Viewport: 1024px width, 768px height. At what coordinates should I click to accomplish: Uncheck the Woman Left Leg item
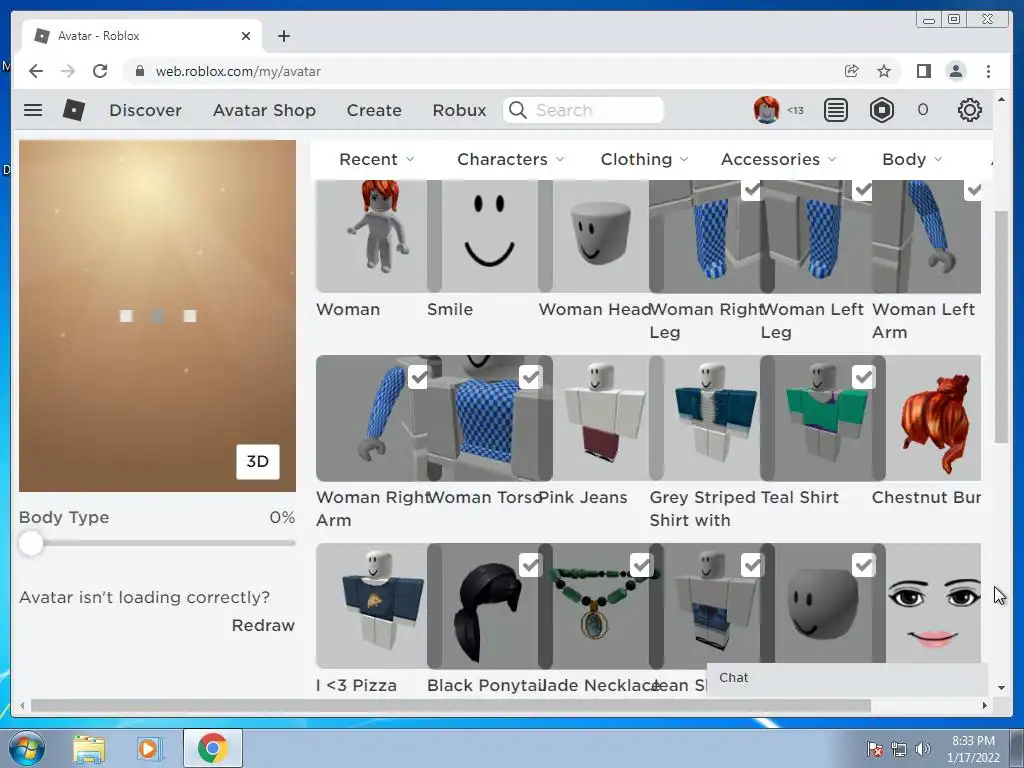coord(863,190)
